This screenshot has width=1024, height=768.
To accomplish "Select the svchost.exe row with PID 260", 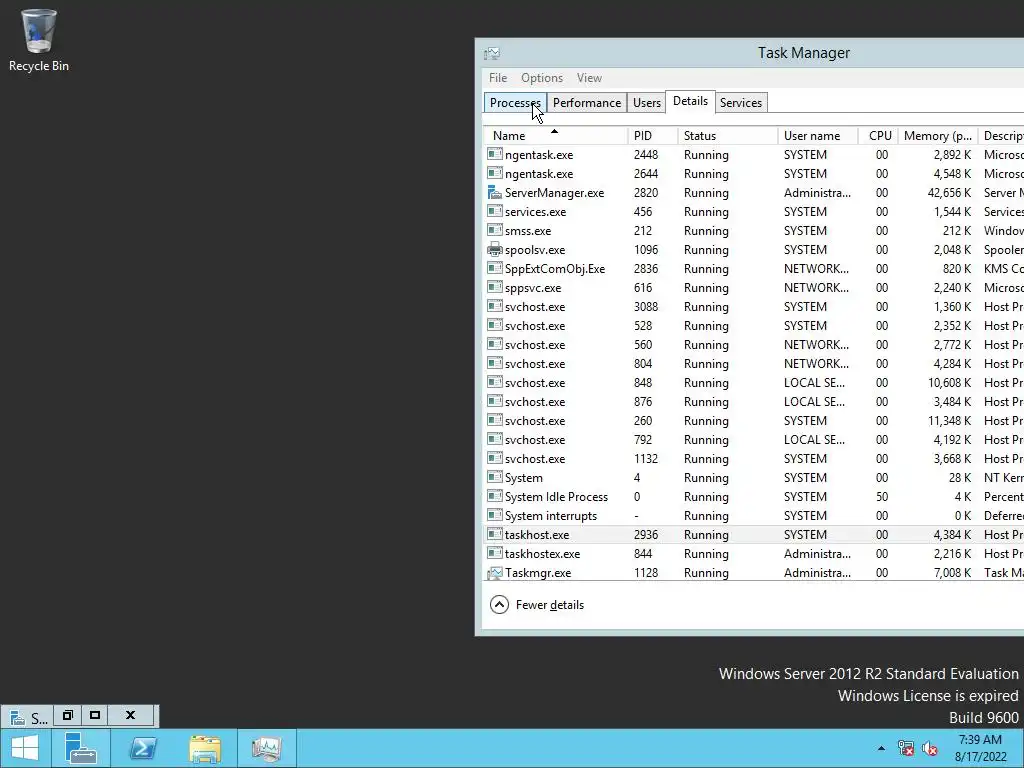I will pos(754,420).
